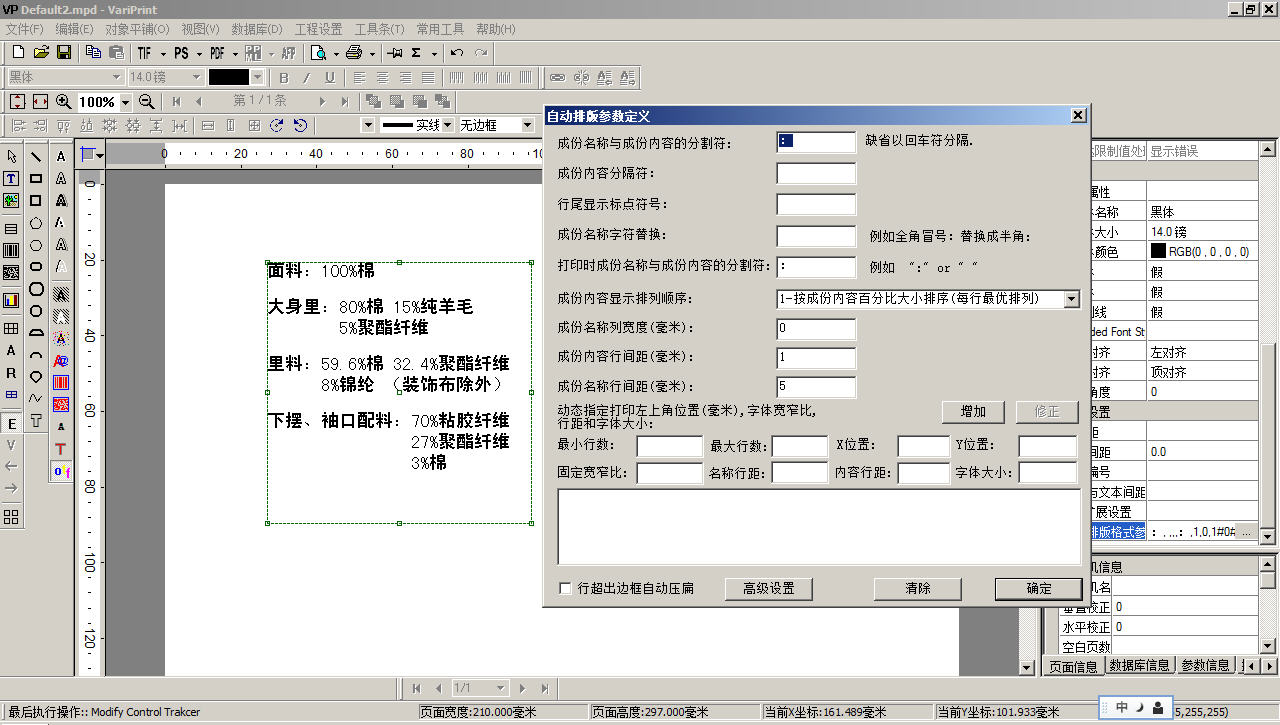
Task: Open the 14.0镑 font size dropdown
Action: [196, 77]
